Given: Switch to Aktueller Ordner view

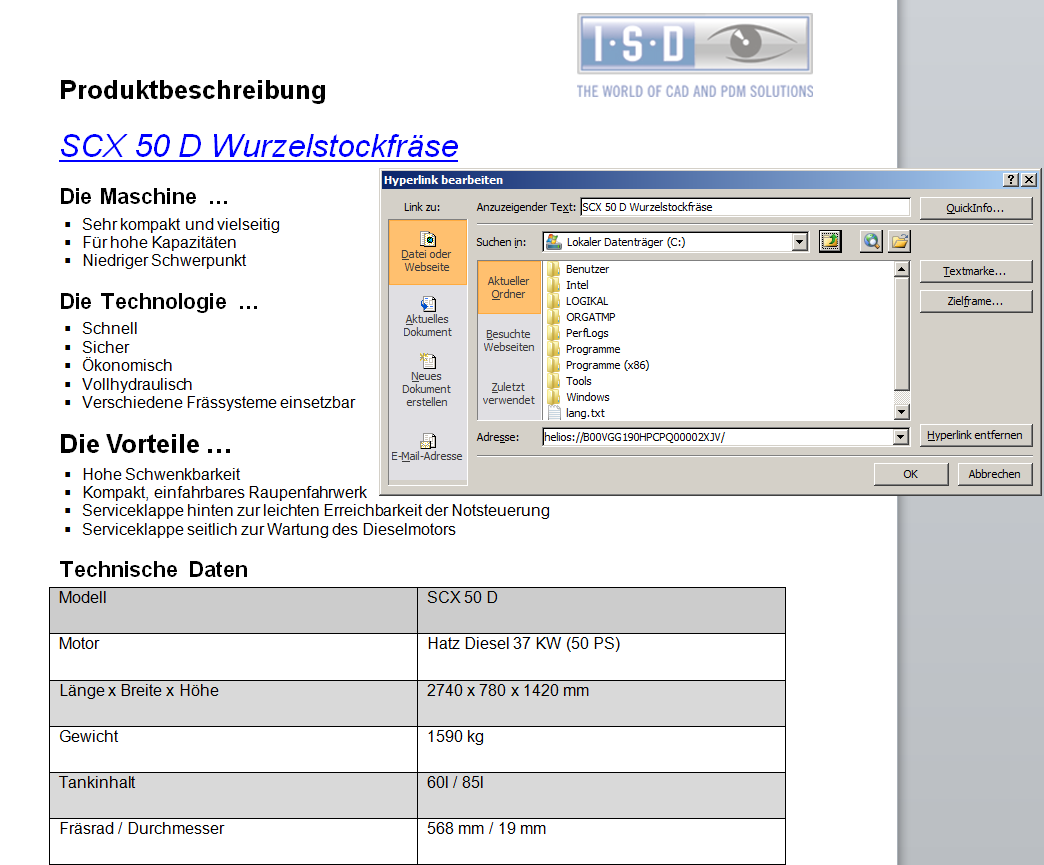Looking at the screenshot, I should point(509,287).
